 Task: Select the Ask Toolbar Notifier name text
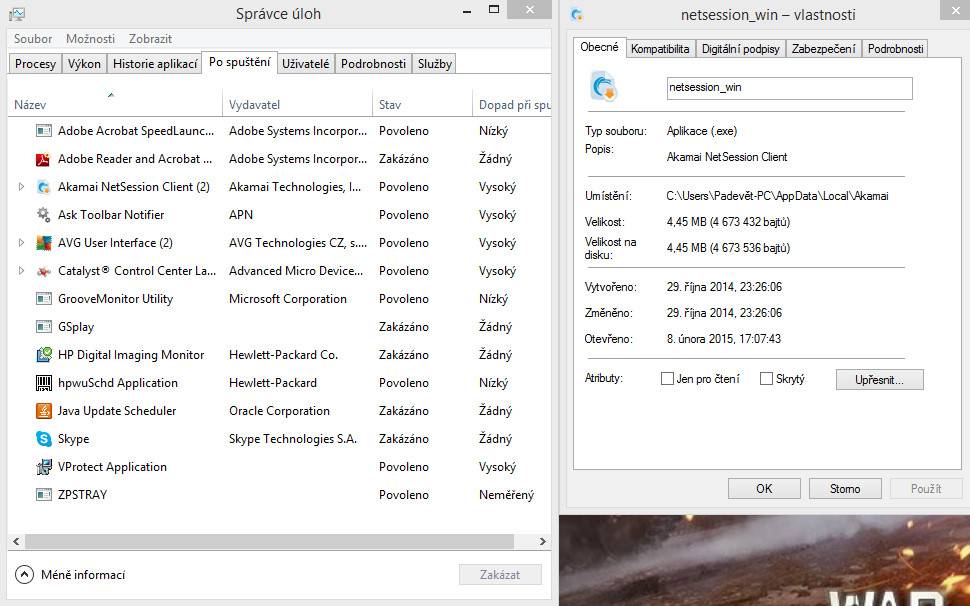(111, 215)
